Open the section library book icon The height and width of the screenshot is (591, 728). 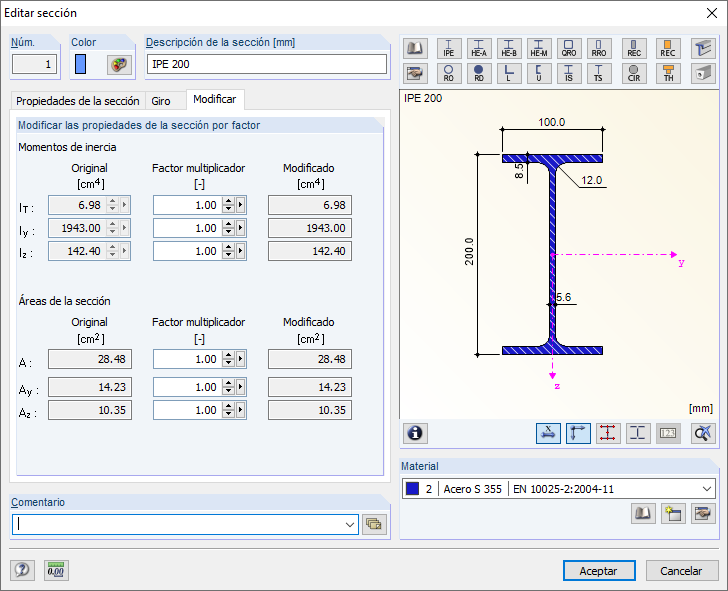click(x=415, y=48)
